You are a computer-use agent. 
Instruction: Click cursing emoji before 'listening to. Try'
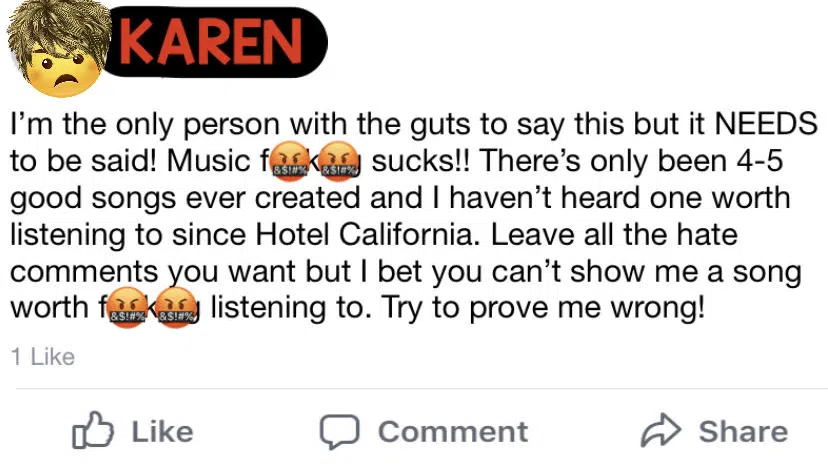(177, 308)
